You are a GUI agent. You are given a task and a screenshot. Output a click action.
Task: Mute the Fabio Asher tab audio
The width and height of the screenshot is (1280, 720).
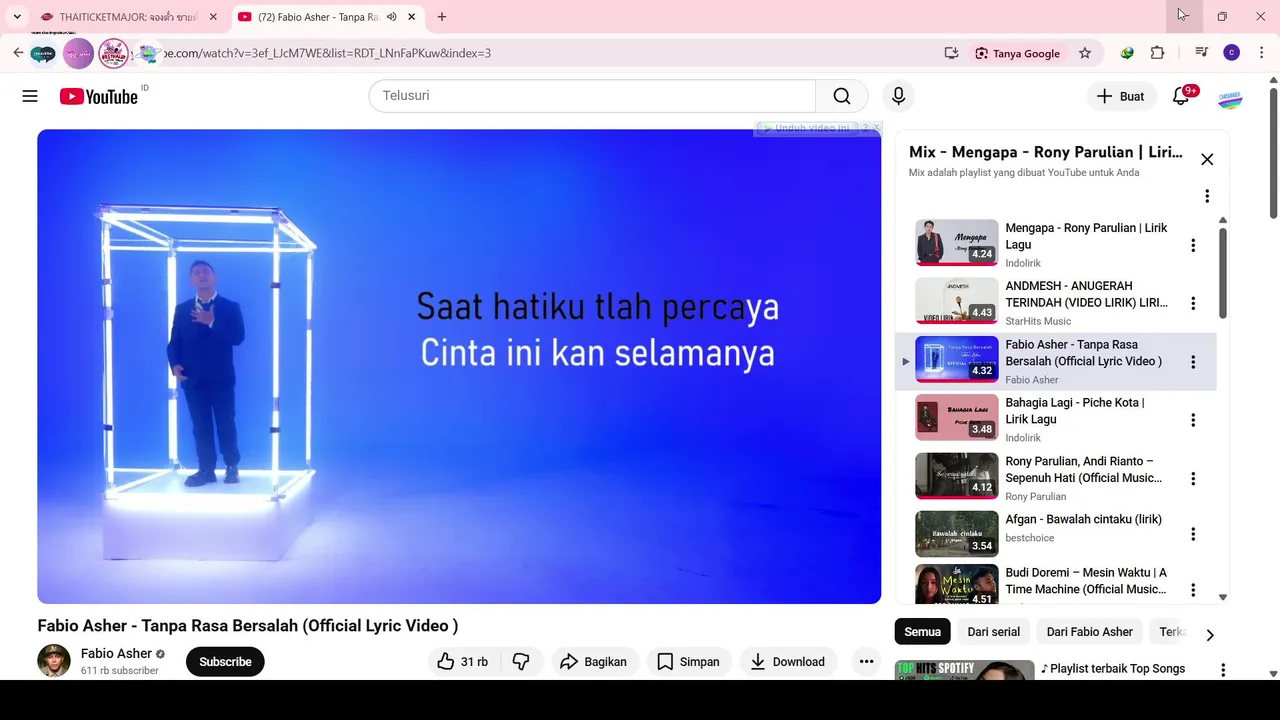pyautogui.click(x=391, y=17)
